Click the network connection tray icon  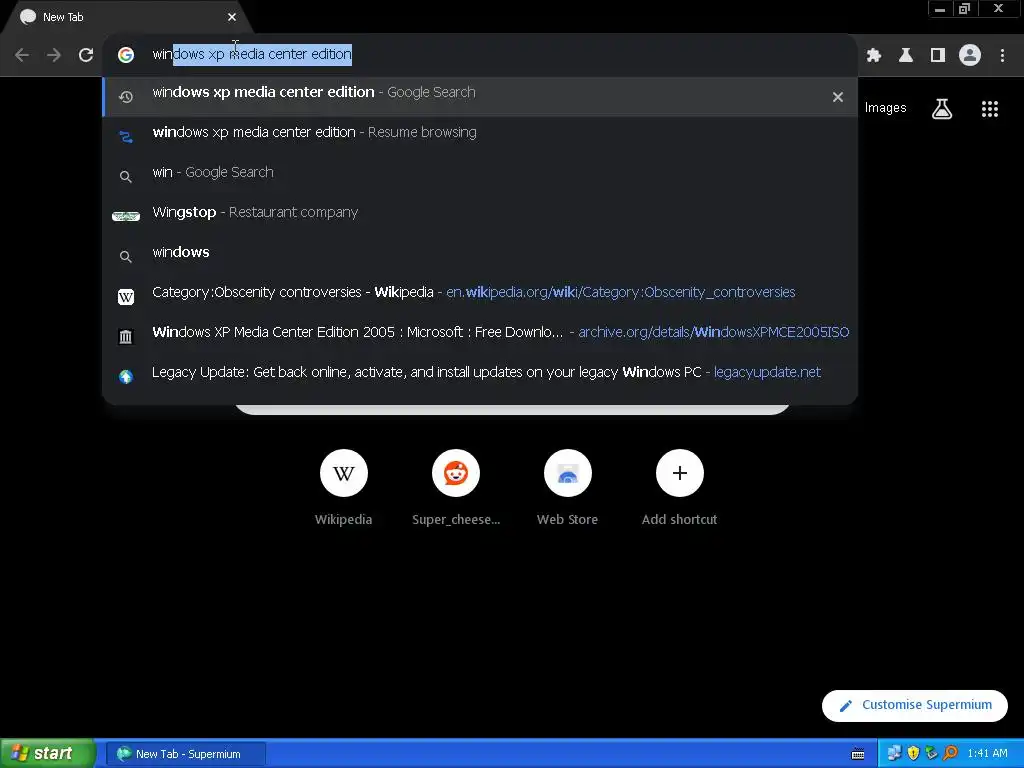coord(894,754)
